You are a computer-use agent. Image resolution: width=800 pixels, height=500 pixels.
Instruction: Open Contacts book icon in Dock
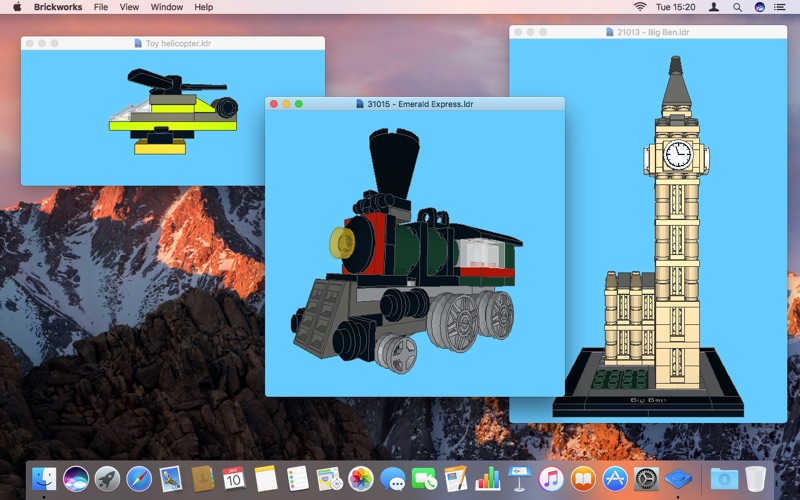(x=203, y=479)
